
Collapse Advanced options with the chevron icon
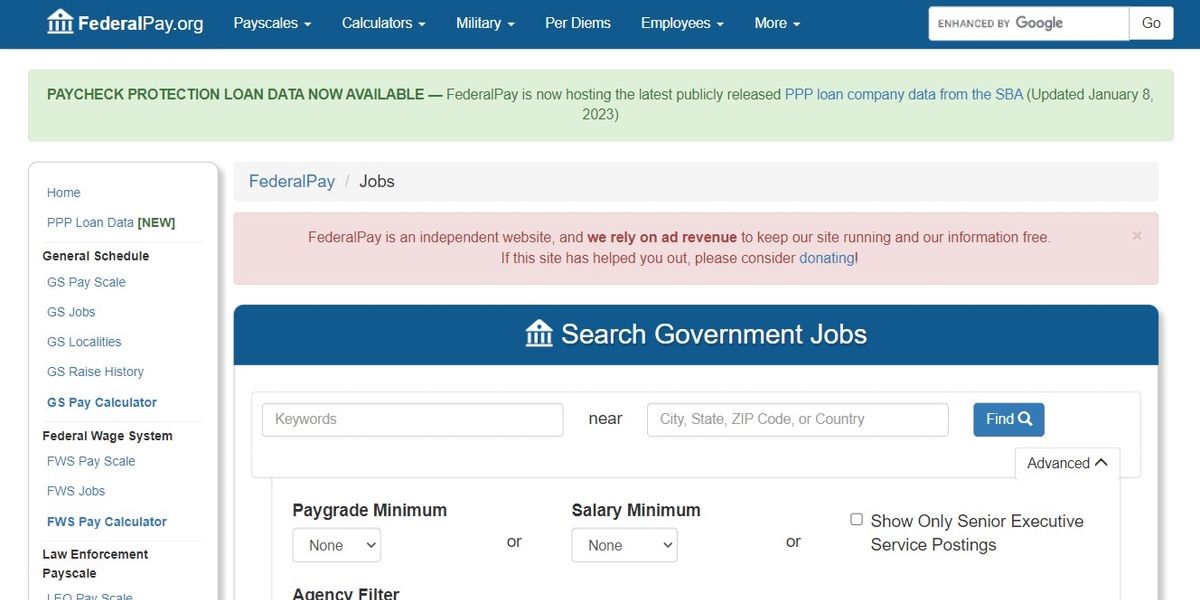point(1101,463)
